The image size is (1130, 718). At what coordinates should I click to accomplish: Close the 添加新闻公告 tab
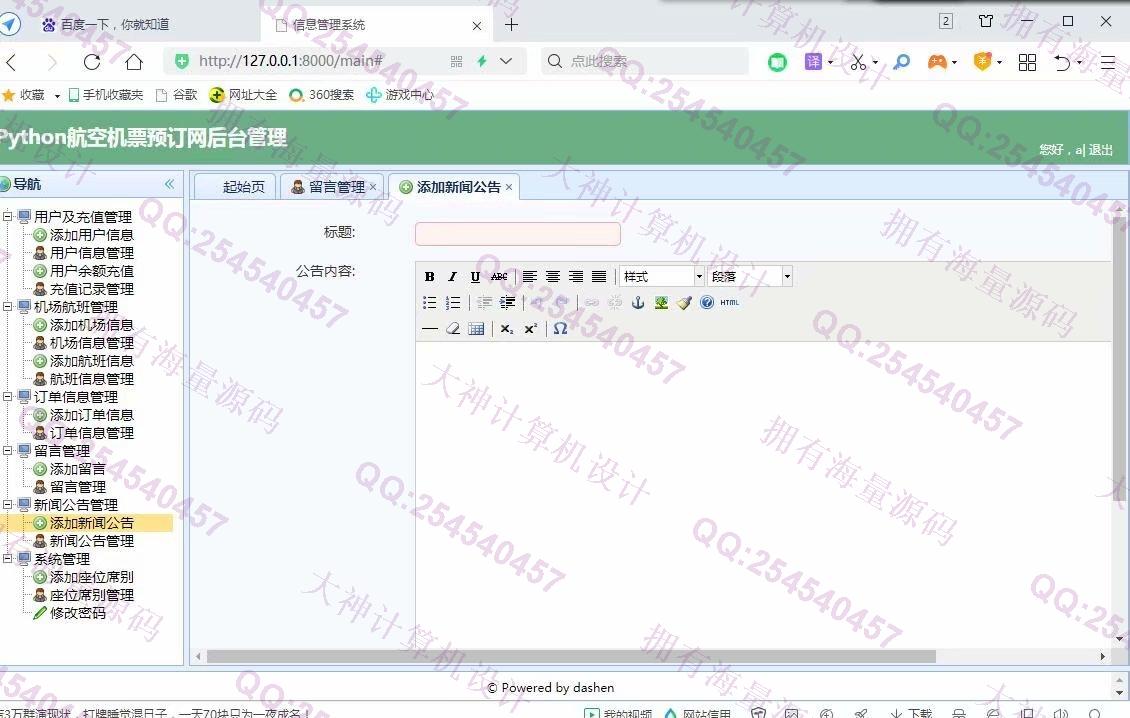coord(509,187)
